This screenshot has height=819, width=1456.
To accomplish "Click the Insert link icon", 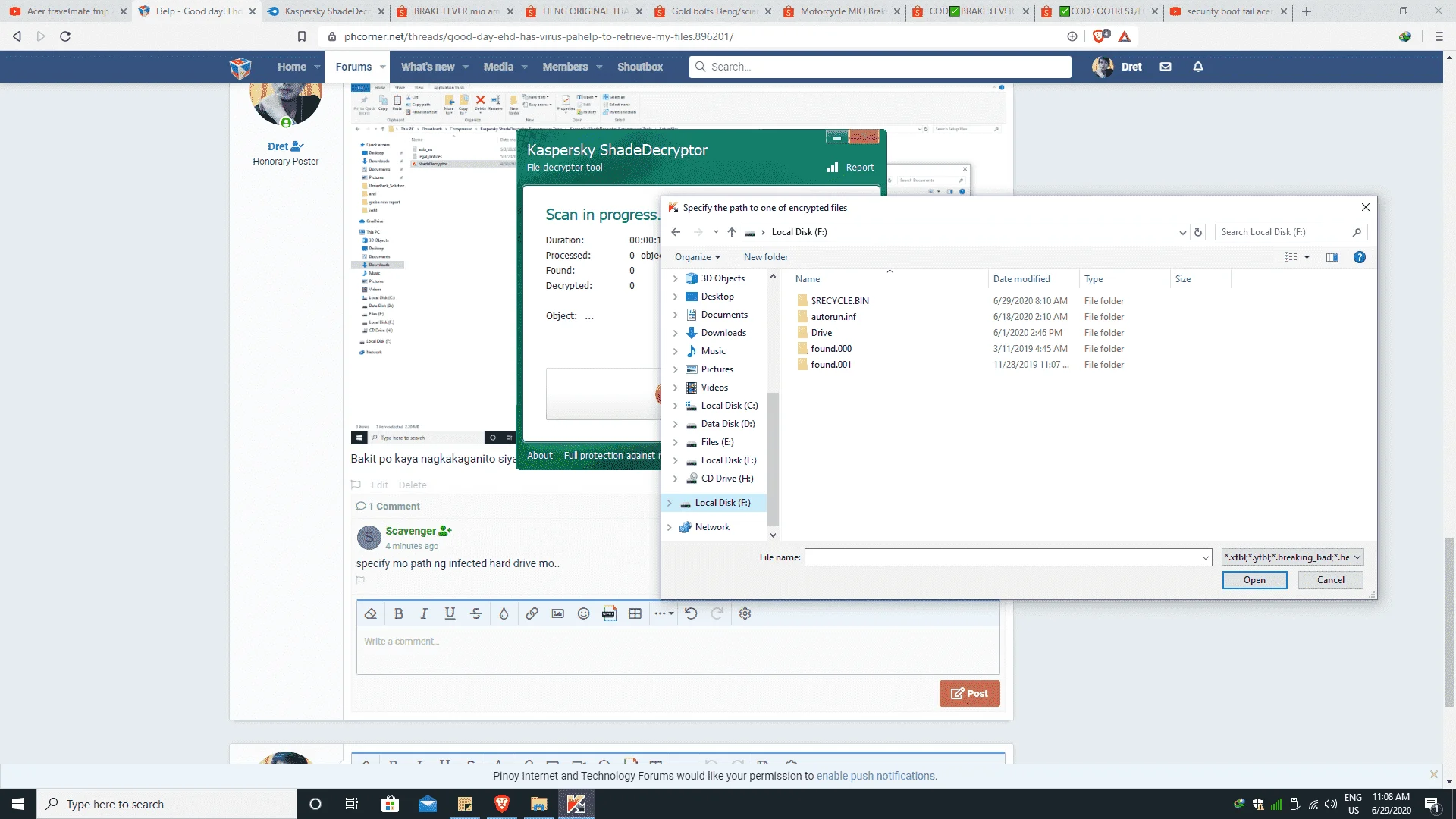I will [x=532, y=613].
